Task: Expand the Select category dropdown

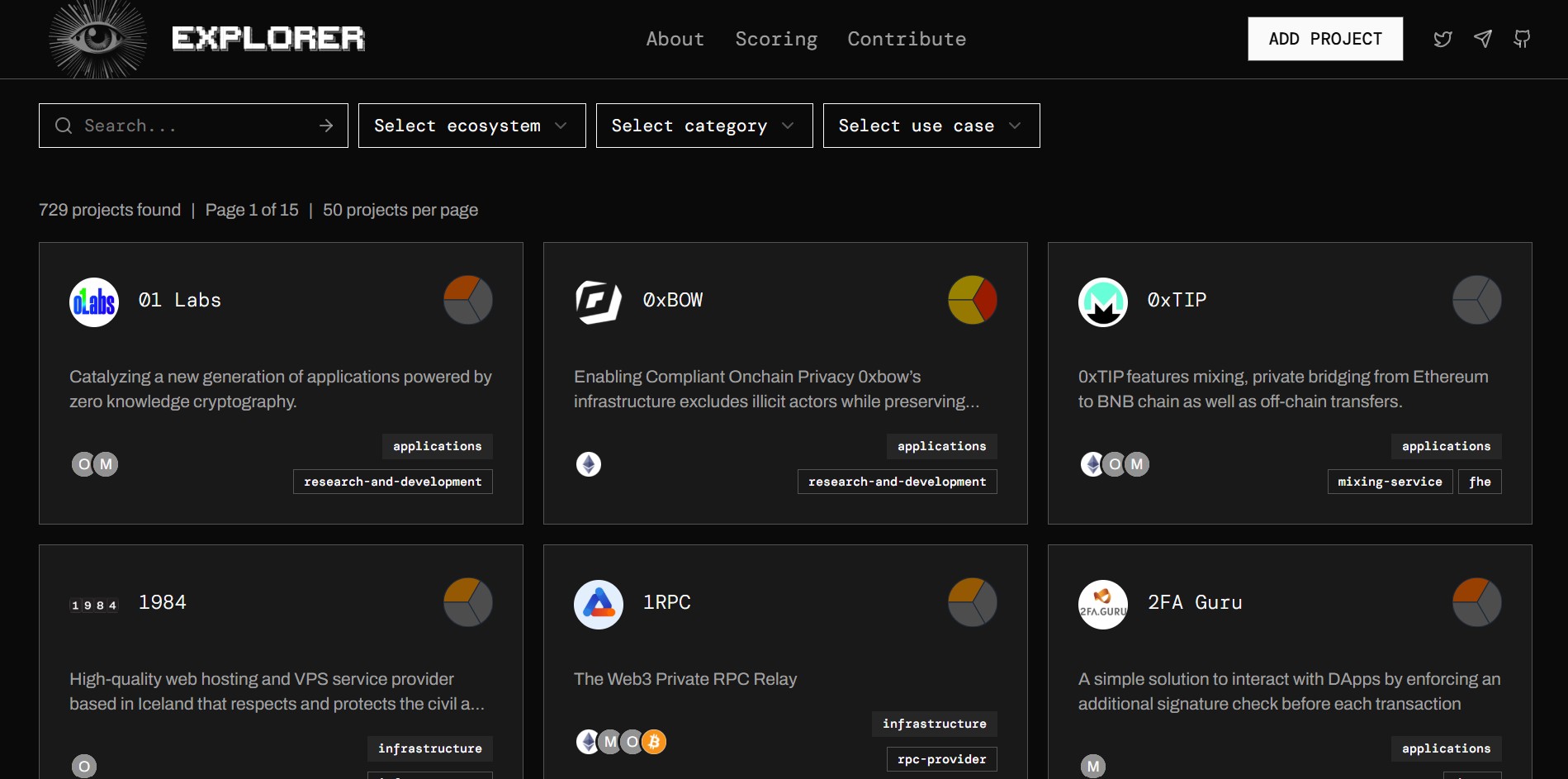Action: [703, 125]
